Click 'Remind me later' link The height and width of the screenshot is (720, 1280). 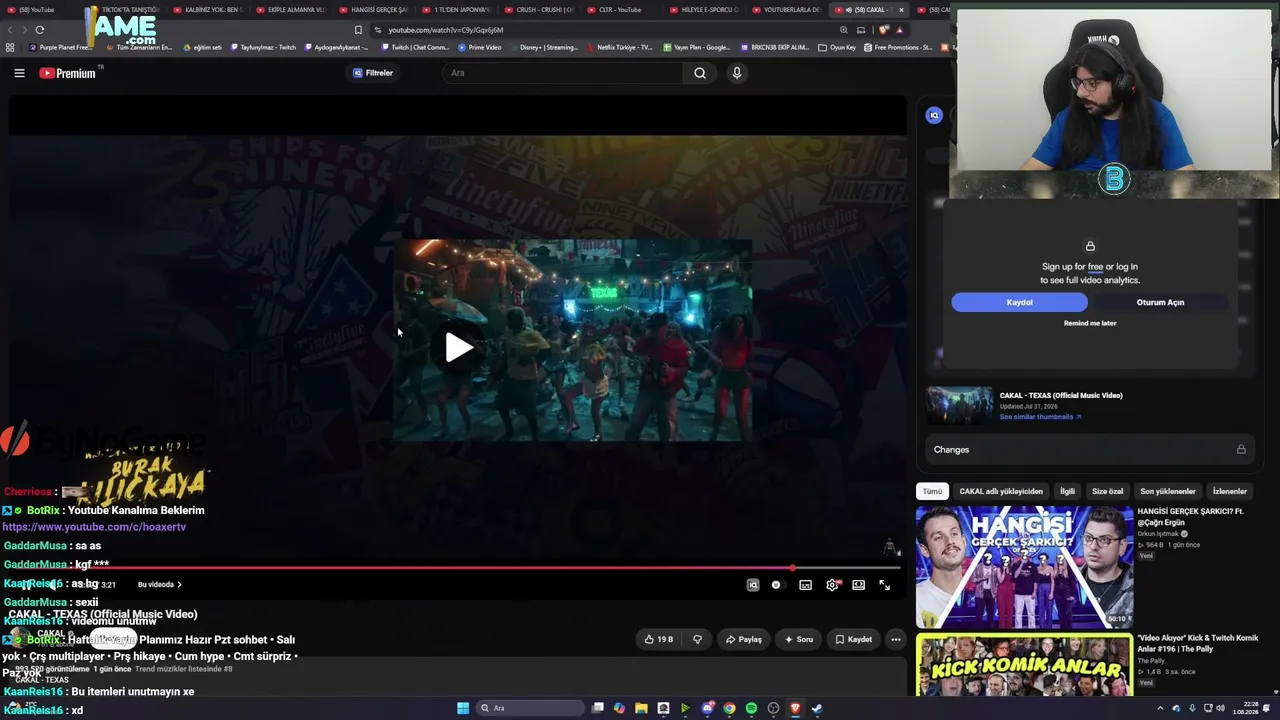pos(1090,323)
